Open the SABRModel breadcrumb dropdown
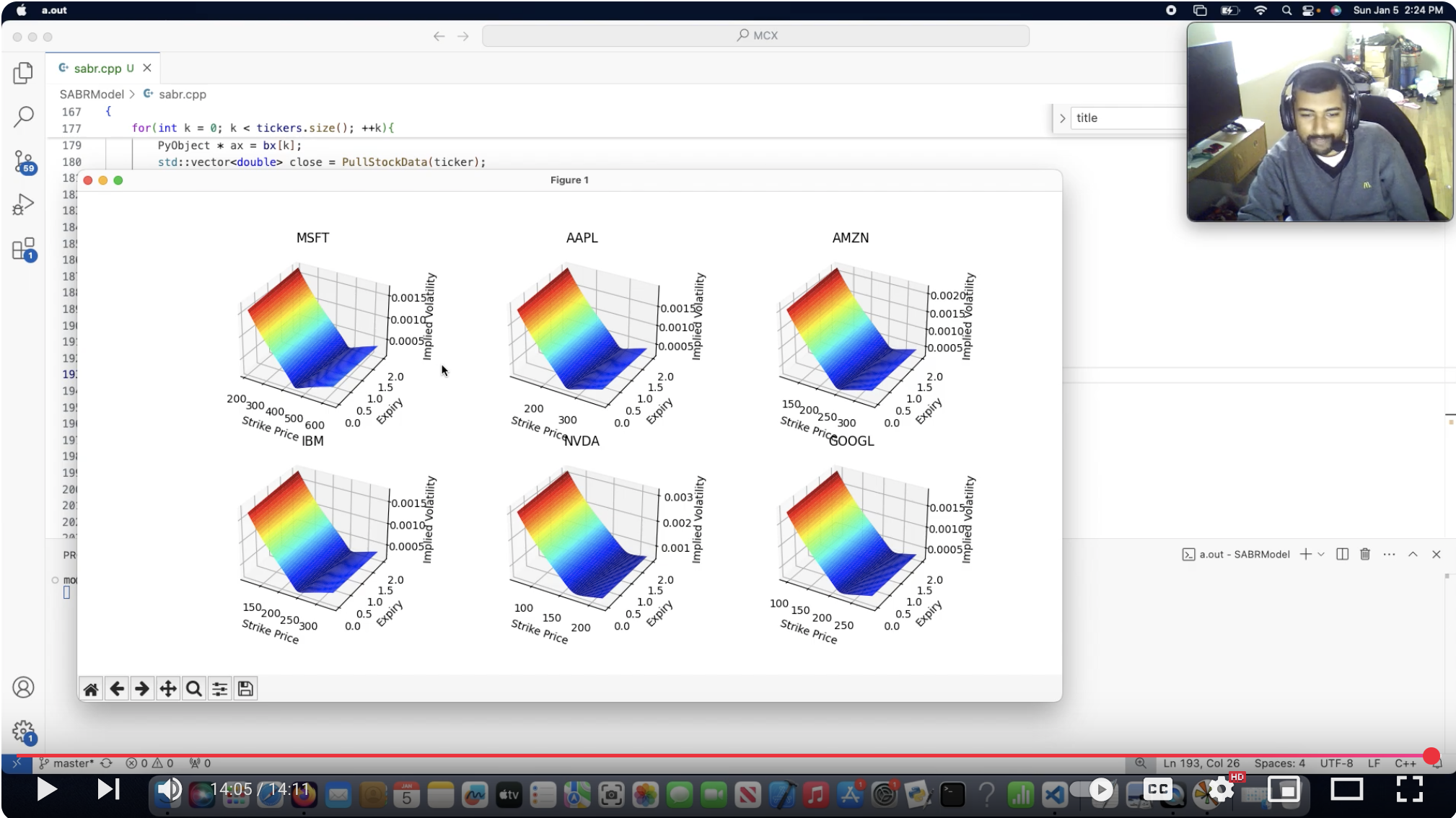 (92, 94)
